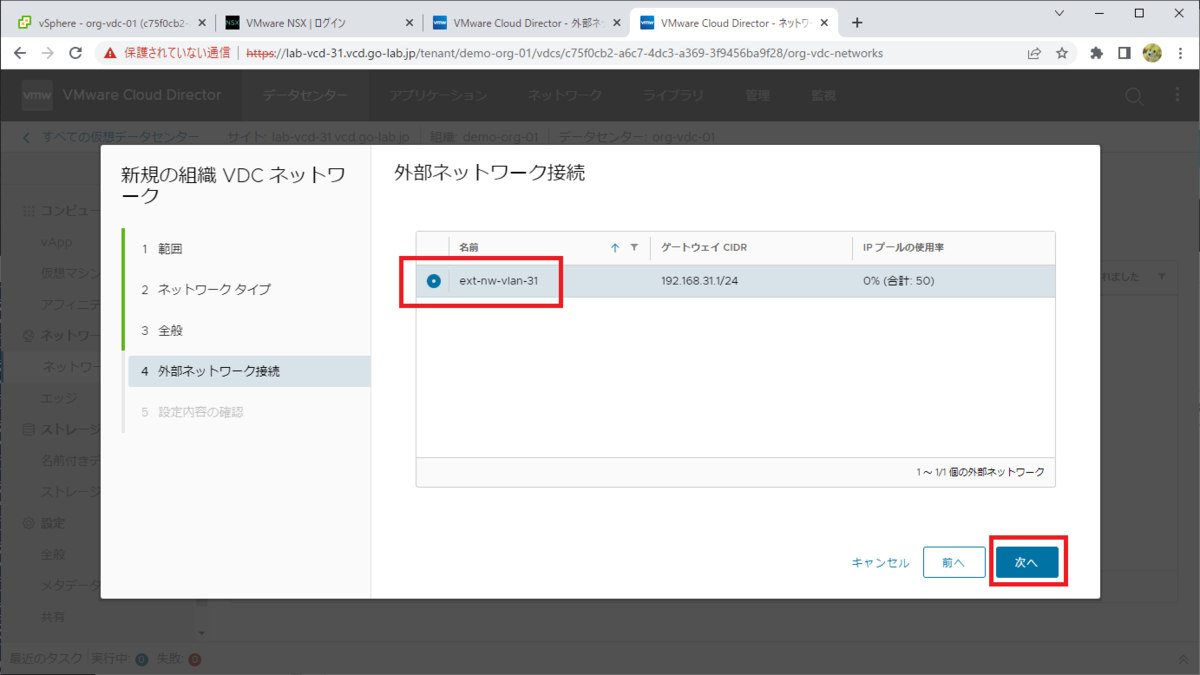1200x675 pixels.
Task: Open the データセンター menu
Action: [x=305, y=95]
